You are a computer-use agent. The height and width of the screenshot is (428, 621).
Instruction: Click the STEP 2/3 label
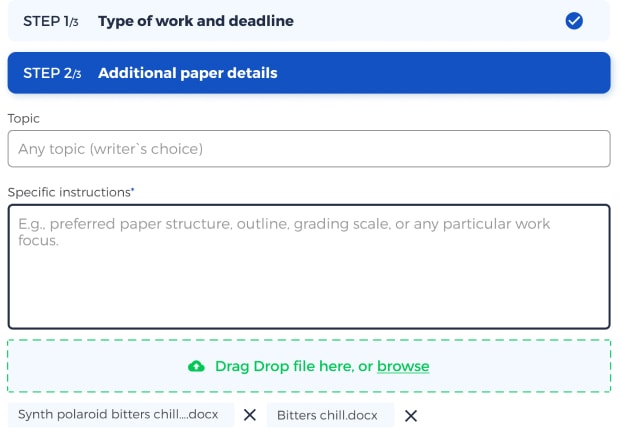pyautogui.click(x=51, y=73)
